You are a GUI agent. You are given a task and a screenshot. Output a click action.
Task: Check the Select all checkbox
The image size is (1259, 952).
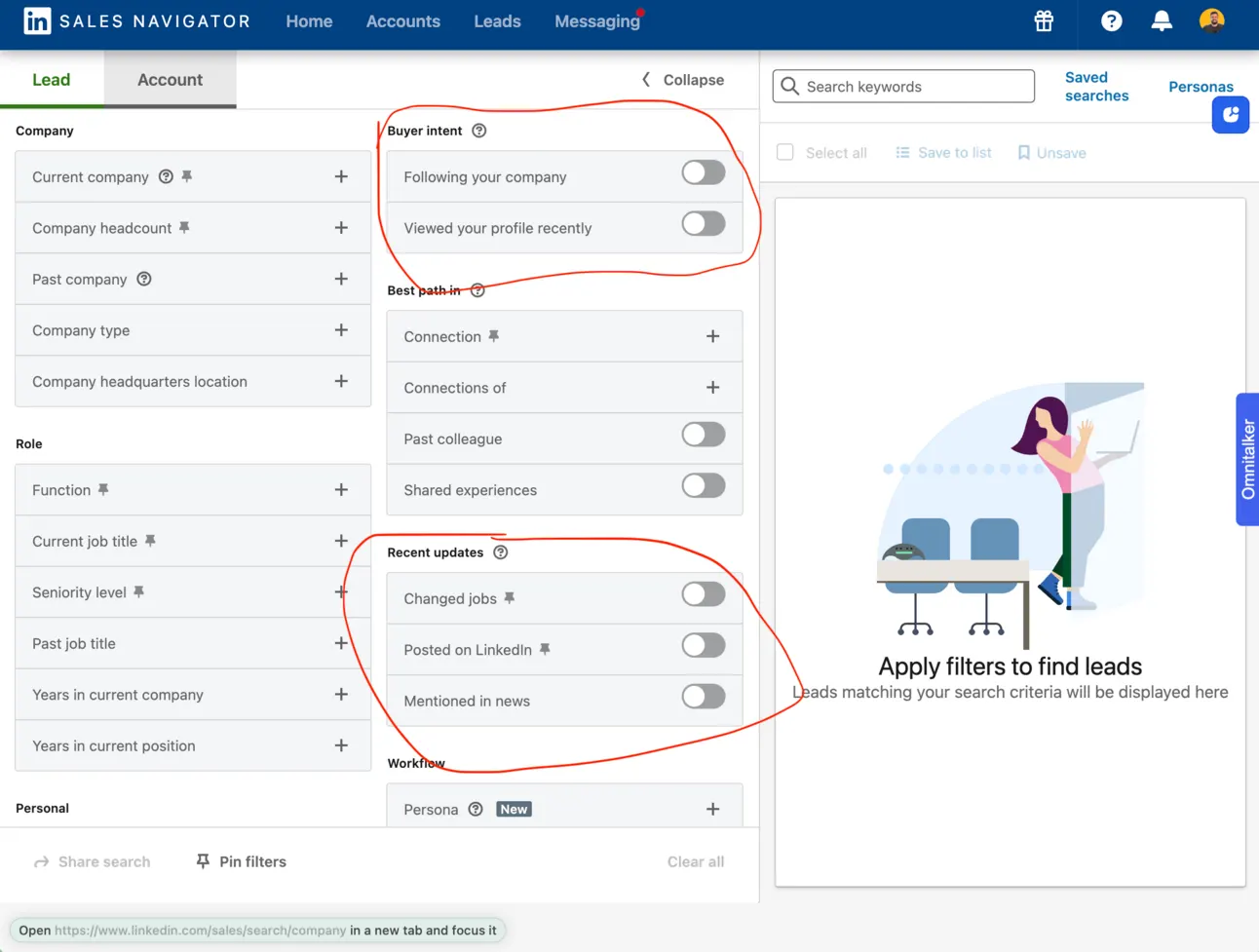(x=785, y=153)
